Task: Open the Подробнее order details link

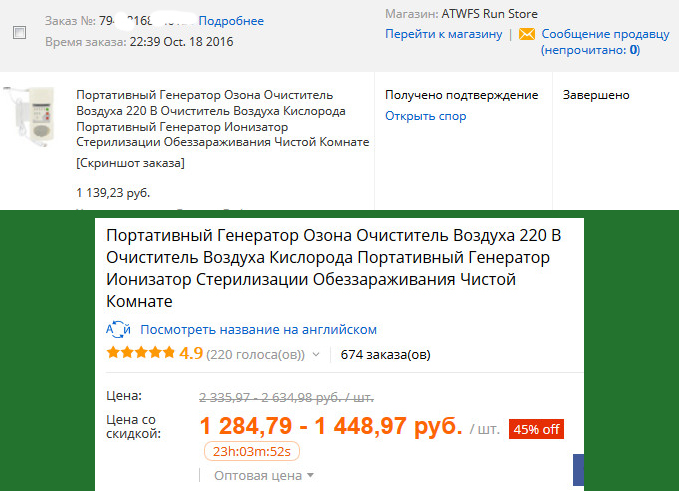Action: coord(231,21)
